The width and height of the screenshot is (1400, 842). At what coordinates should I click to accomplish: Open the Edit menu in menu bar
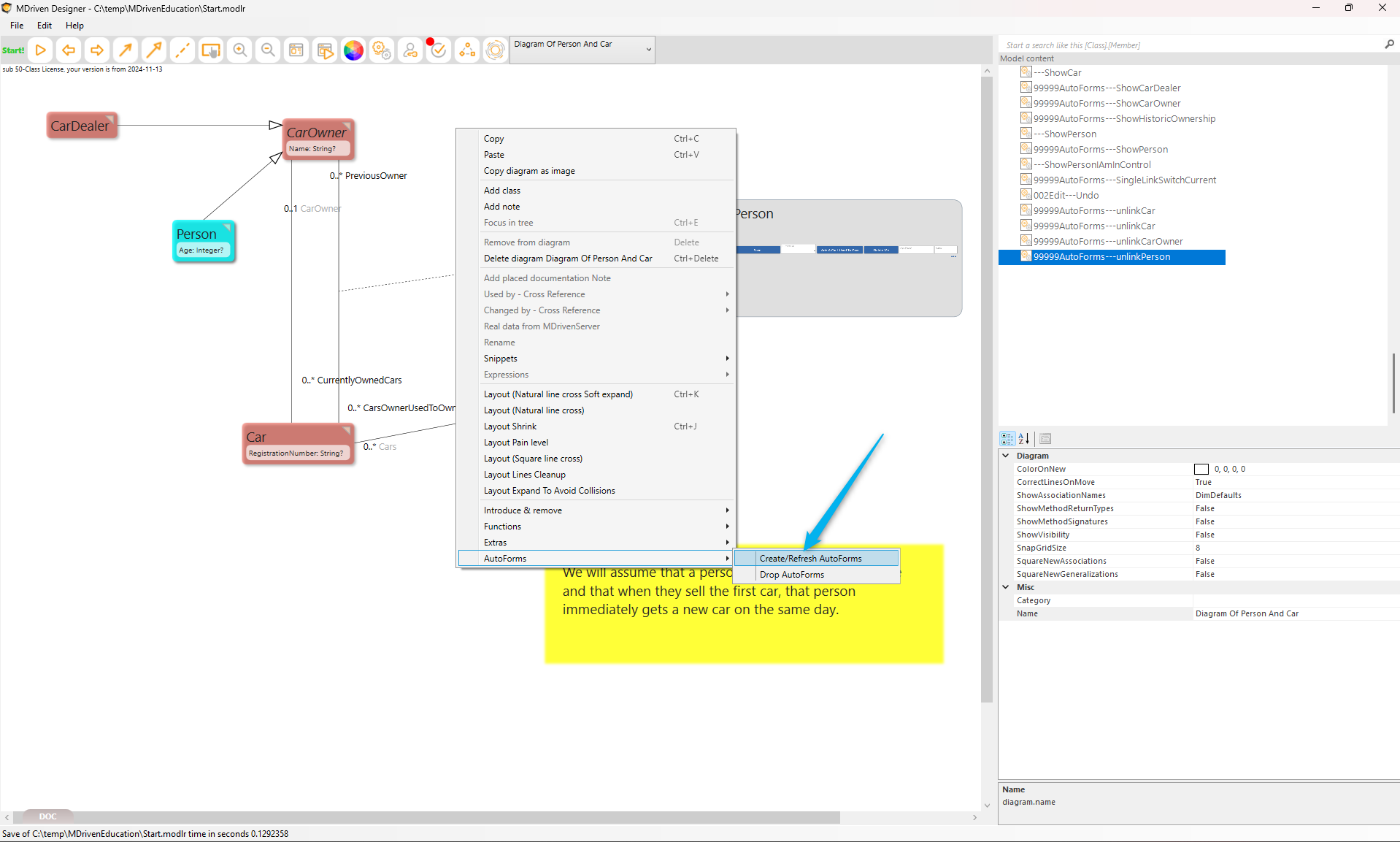45,26
